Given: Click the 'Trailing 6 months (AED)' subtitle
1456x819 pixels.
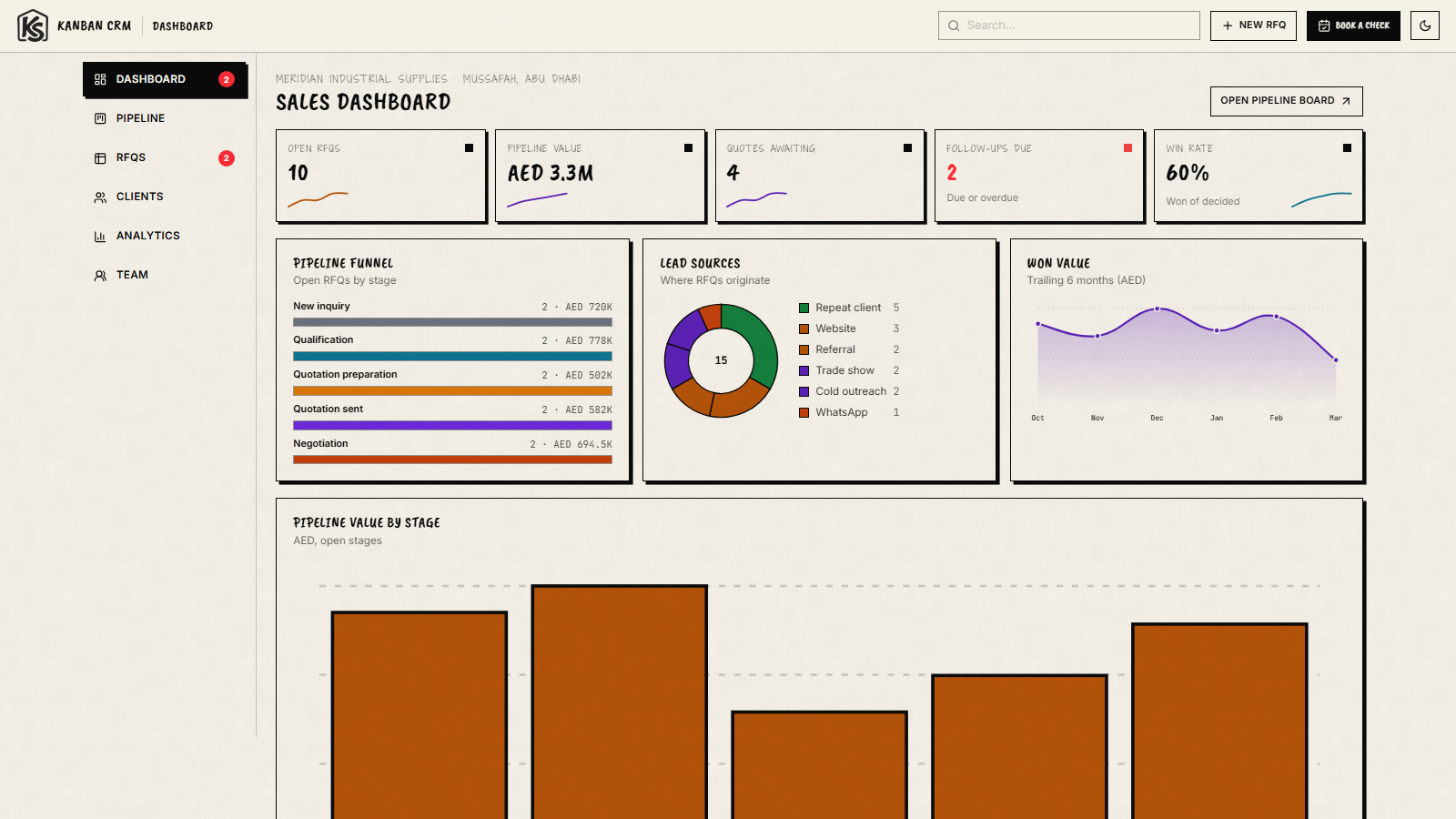Looking at the screenshot, I should (1087, 280).
